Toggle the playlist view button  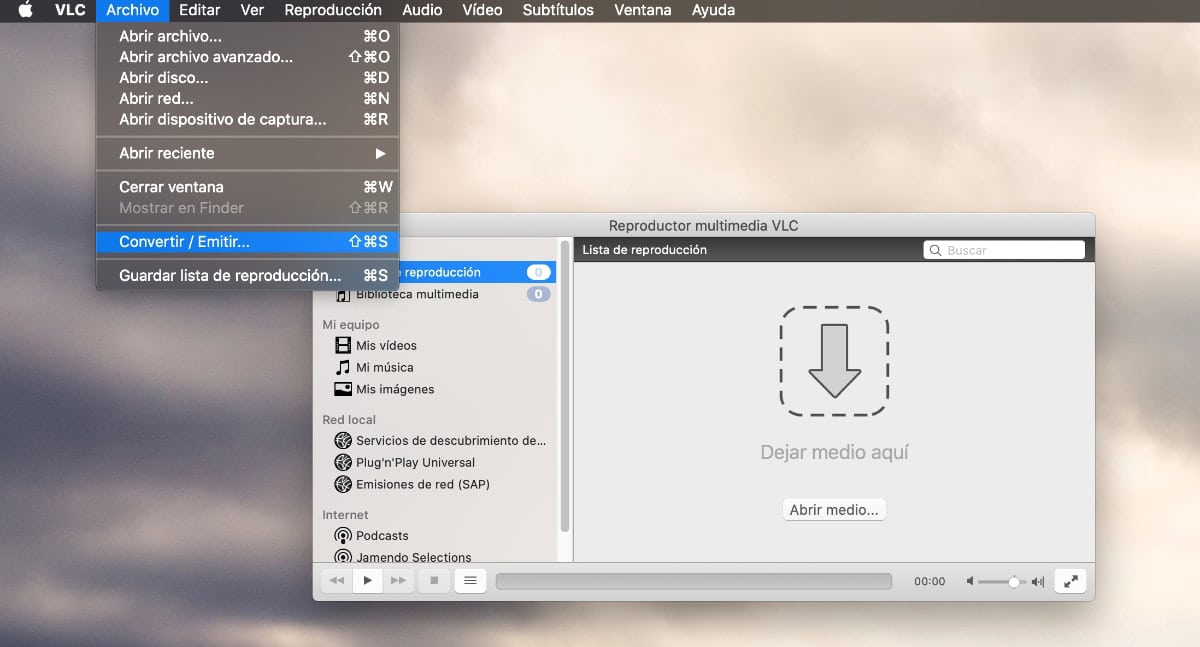click(x=470, y=580)
